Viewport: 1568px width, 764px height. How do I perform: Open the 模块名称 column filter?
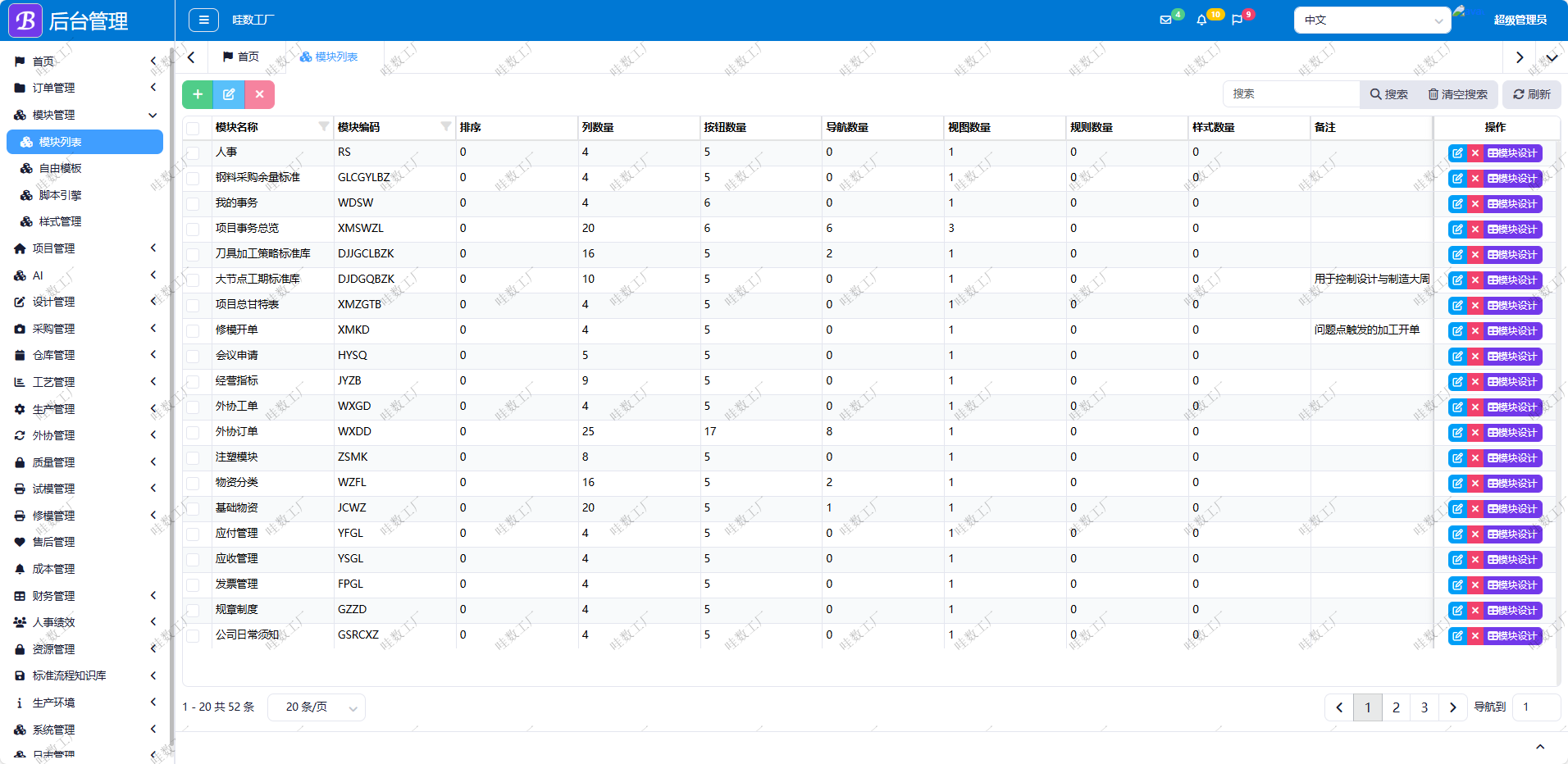[x=324, y=126]
